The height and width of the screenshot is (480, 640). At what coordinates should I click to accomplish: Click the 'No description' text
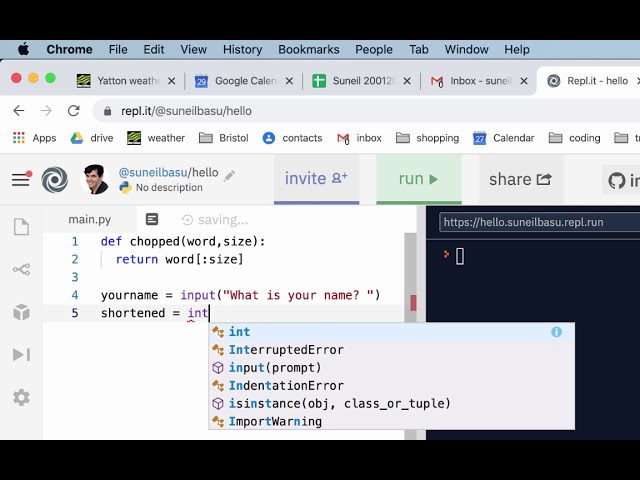tap(169, 187)
